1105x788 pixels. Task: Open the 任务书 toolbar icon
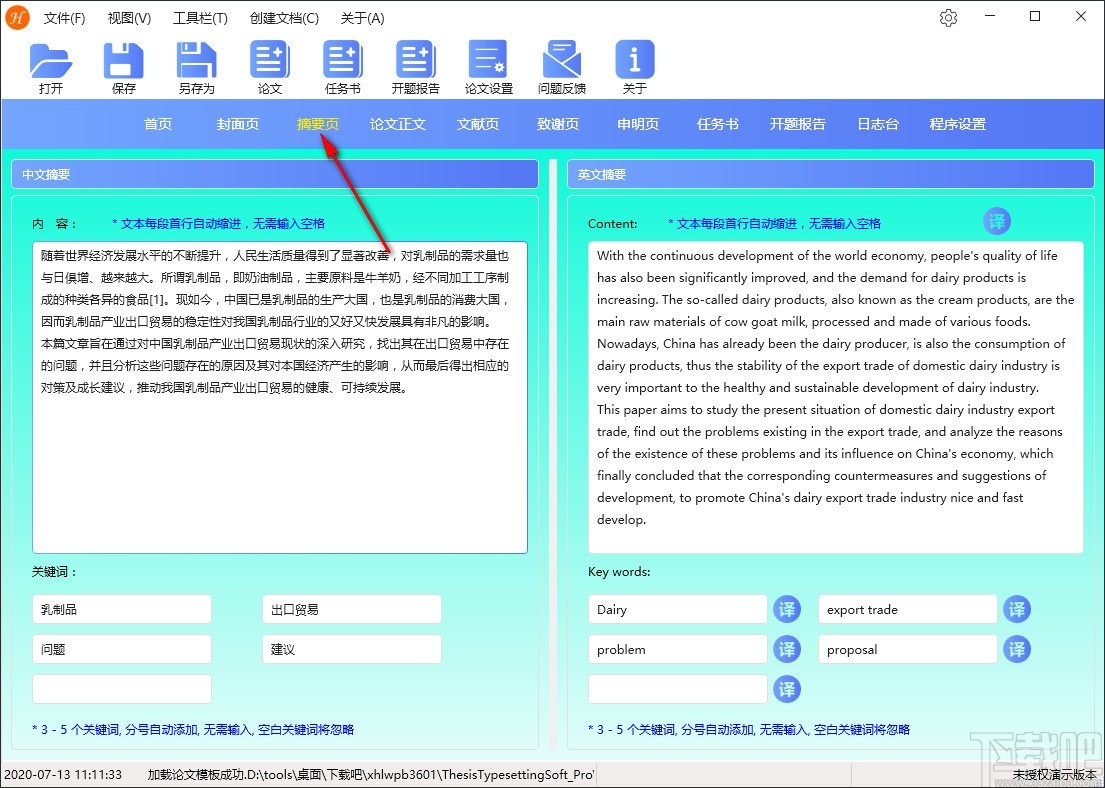[x=342, y=63]
